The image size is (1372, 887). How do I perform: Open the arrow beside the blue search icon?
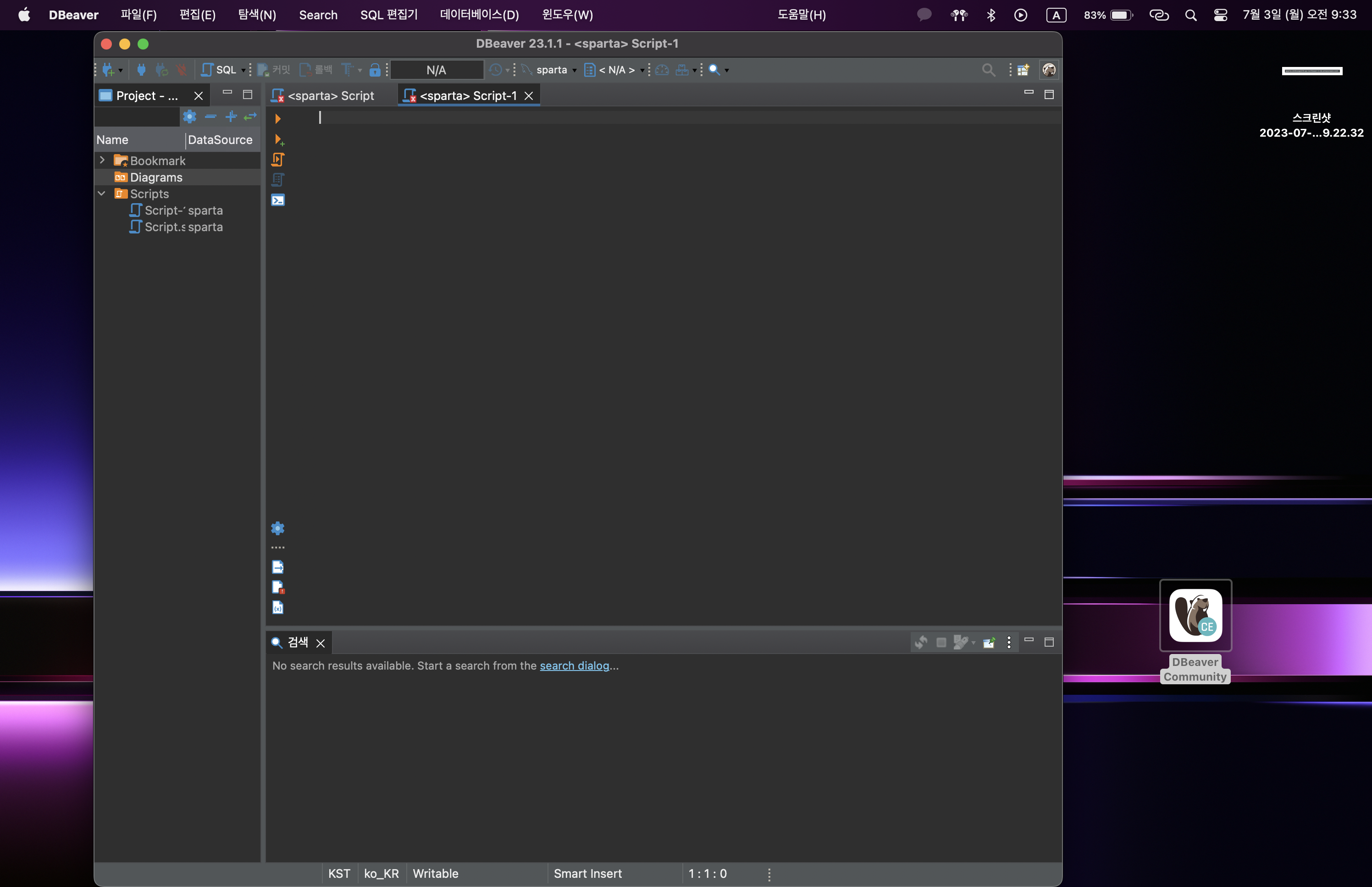click(727, 70)
